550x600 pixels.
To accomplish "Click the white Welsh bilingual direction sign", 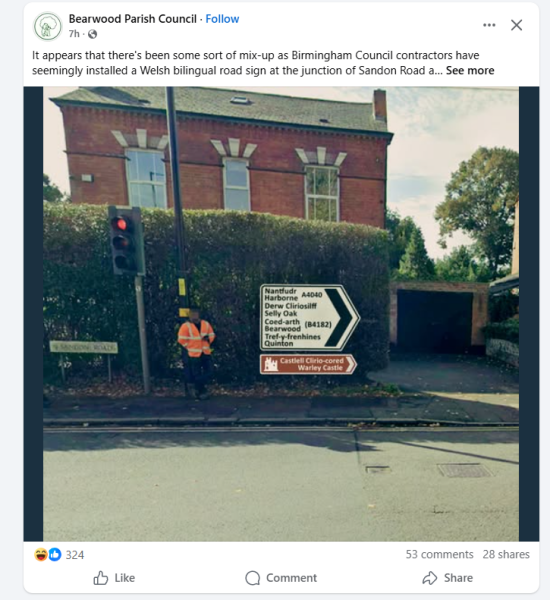I will click(309, 317).
